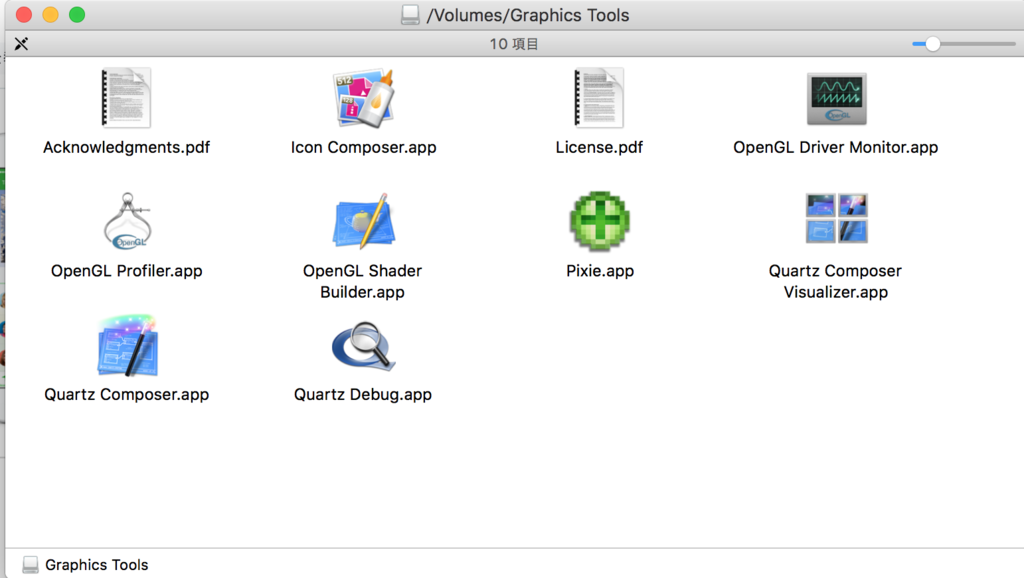The image size is (1024, 578).
Task: Select the OpenGL Driver Monitor app icon
Action: click(837, 99)
